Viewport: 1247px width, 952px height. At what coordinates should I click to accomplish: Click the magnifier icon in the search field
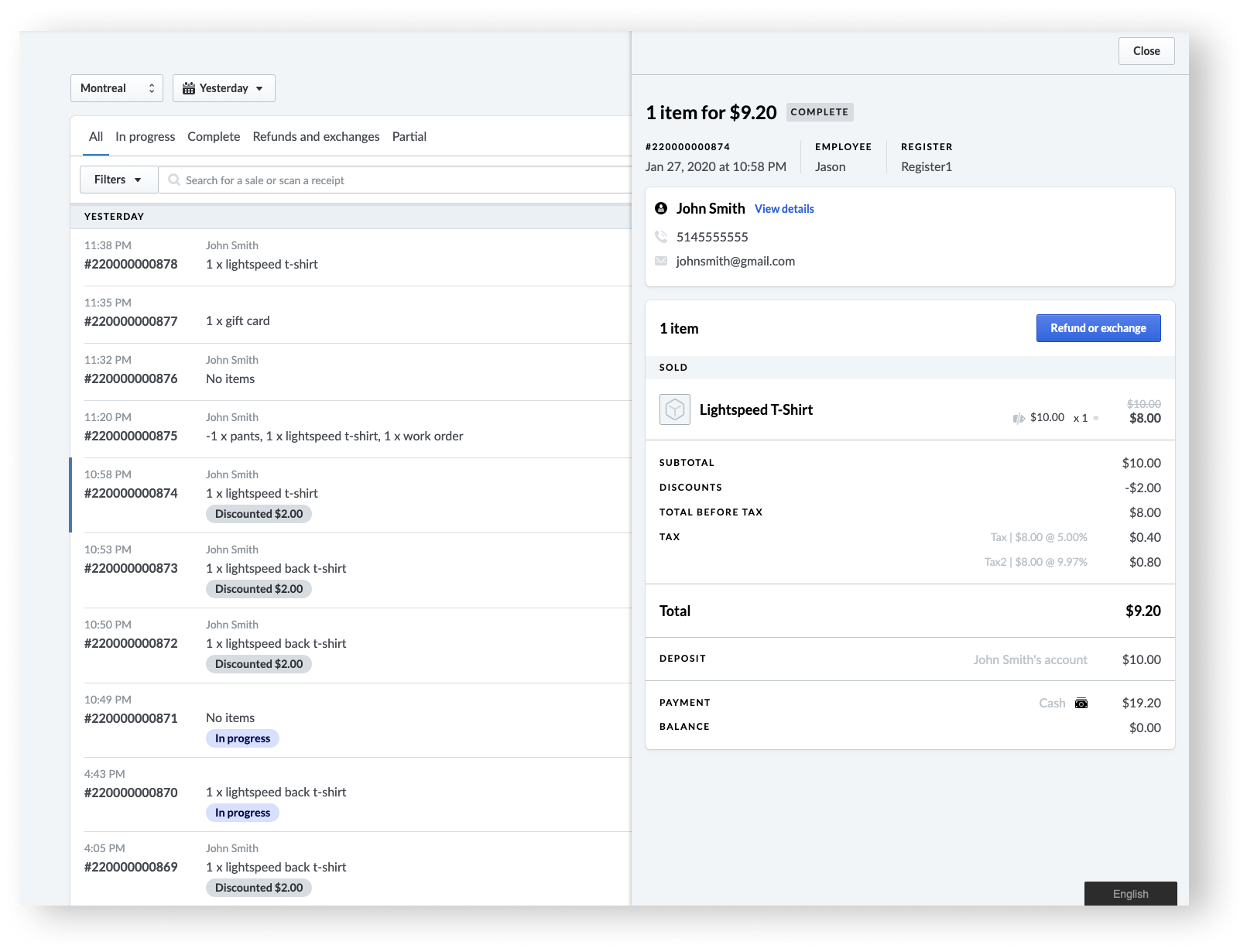(174, 180)
